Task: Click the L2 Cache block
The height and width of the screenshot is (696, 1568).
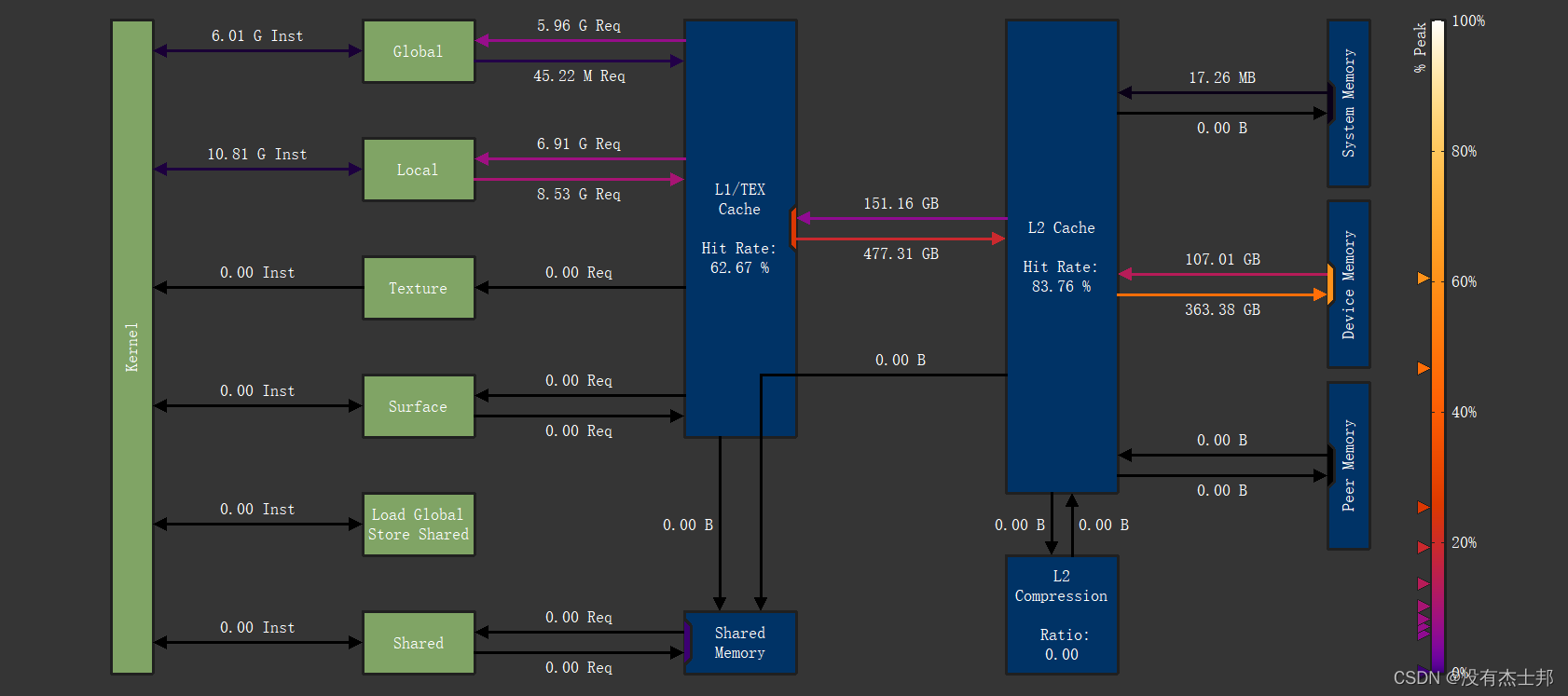Action: click(1062, 256)
